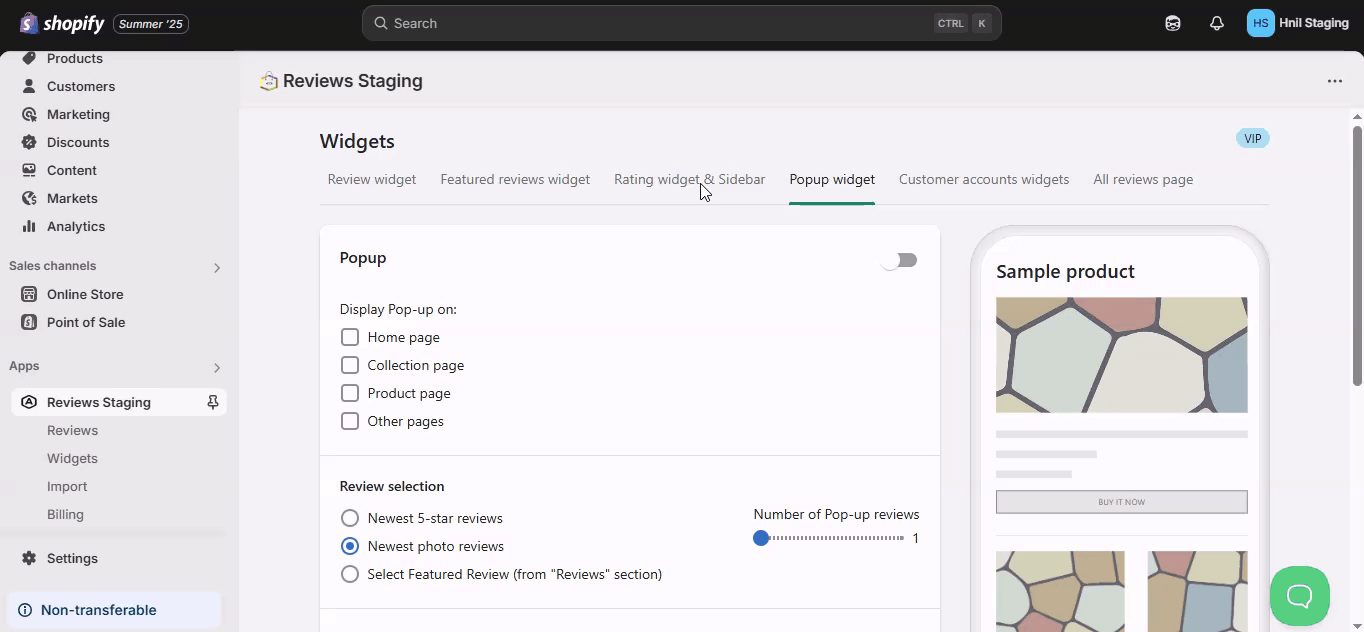Open the chat support bubble

click(1299, 596)
